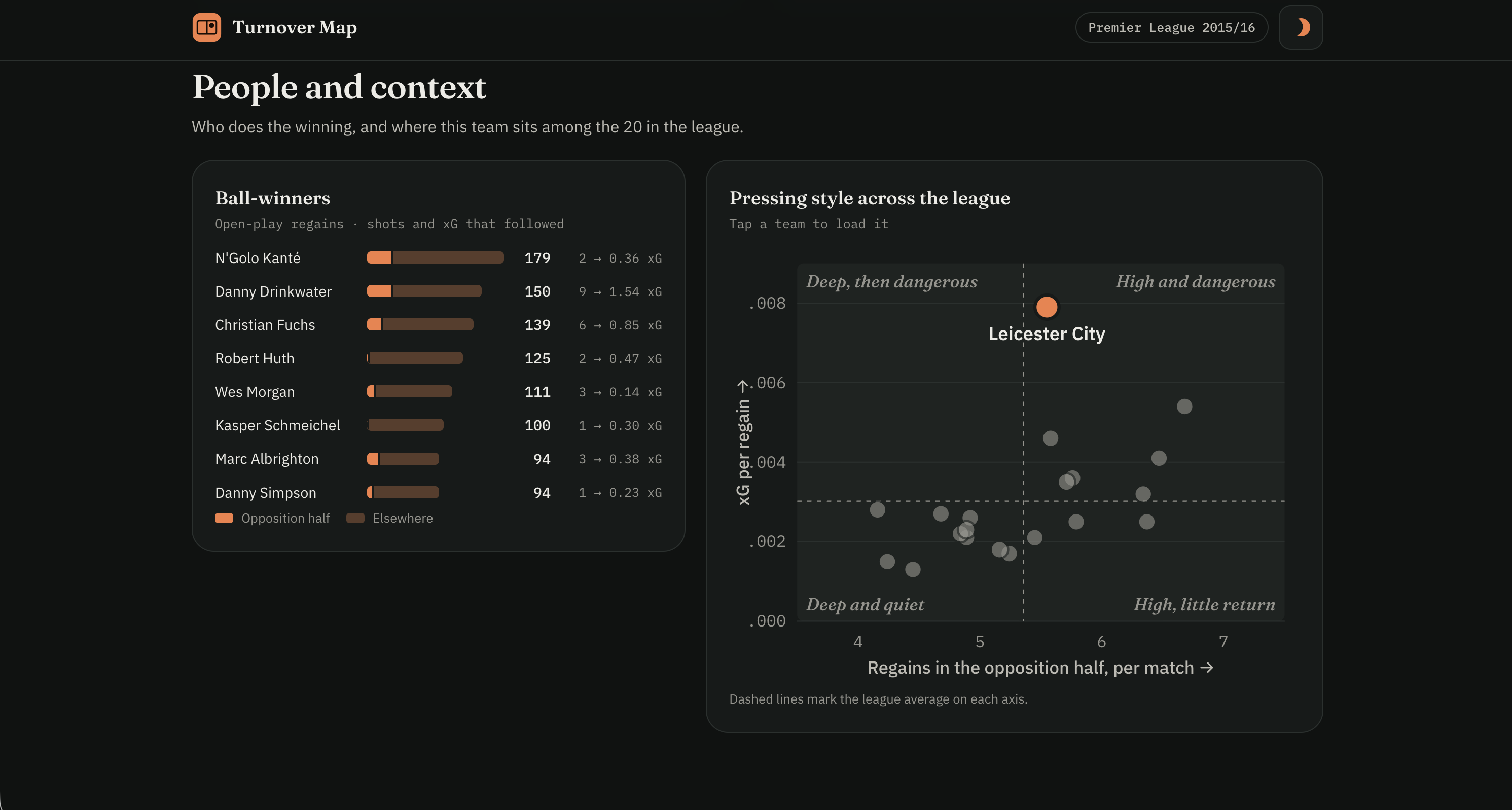Select Kasper Schmeichel row
This screenshot has height=810, width=1512.
[x=438, y=426]
